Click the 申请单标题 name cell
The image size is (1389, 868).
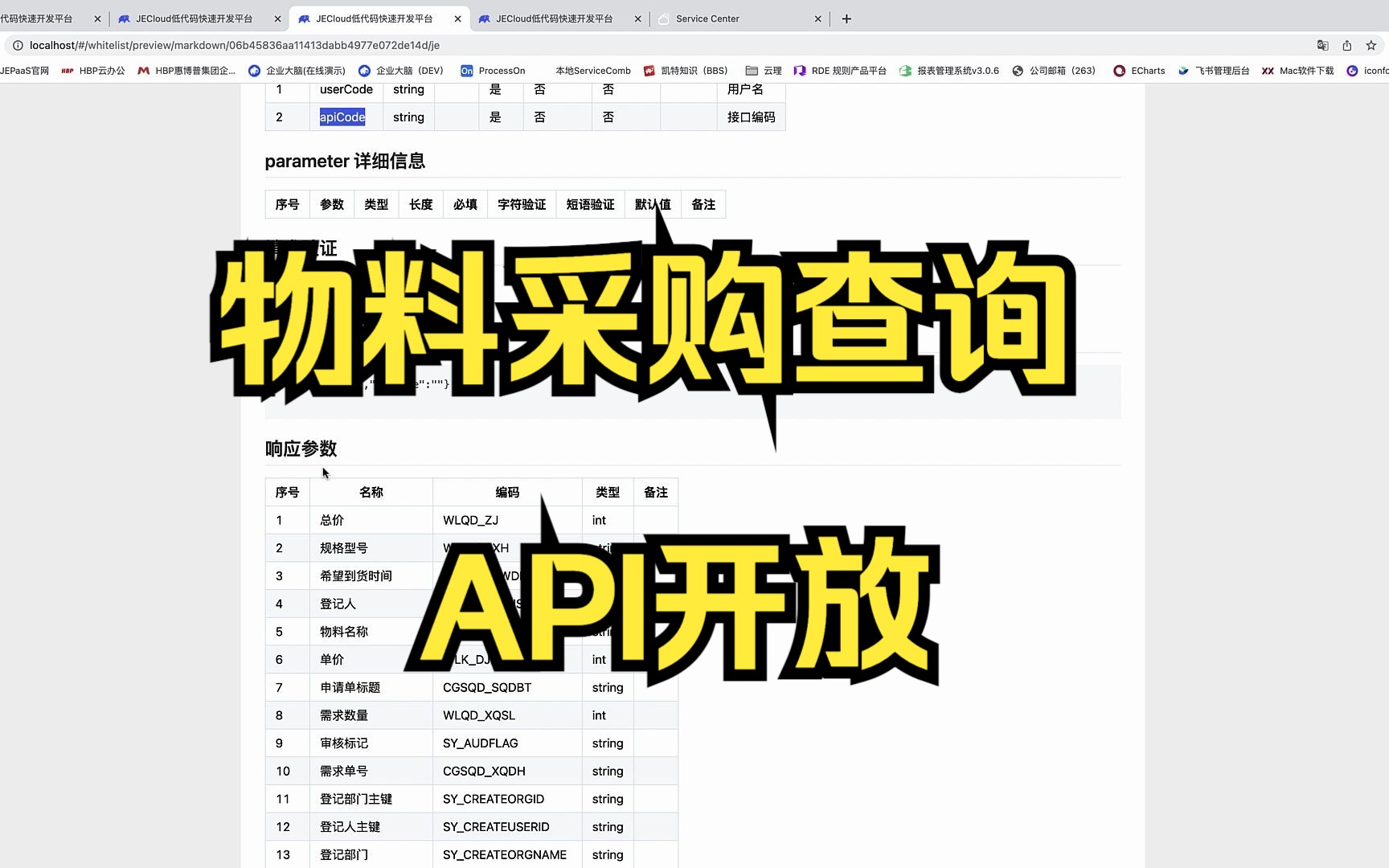pyautogui.click(x=371, y=688)
